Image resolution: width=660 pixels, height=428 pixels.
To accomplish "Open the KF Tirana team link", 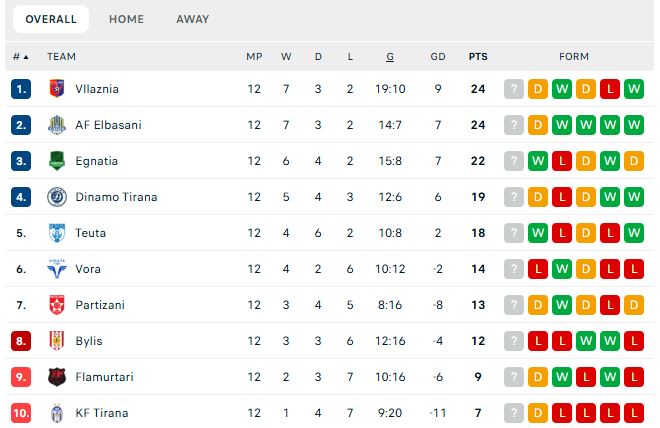I will tap(101, 413).
